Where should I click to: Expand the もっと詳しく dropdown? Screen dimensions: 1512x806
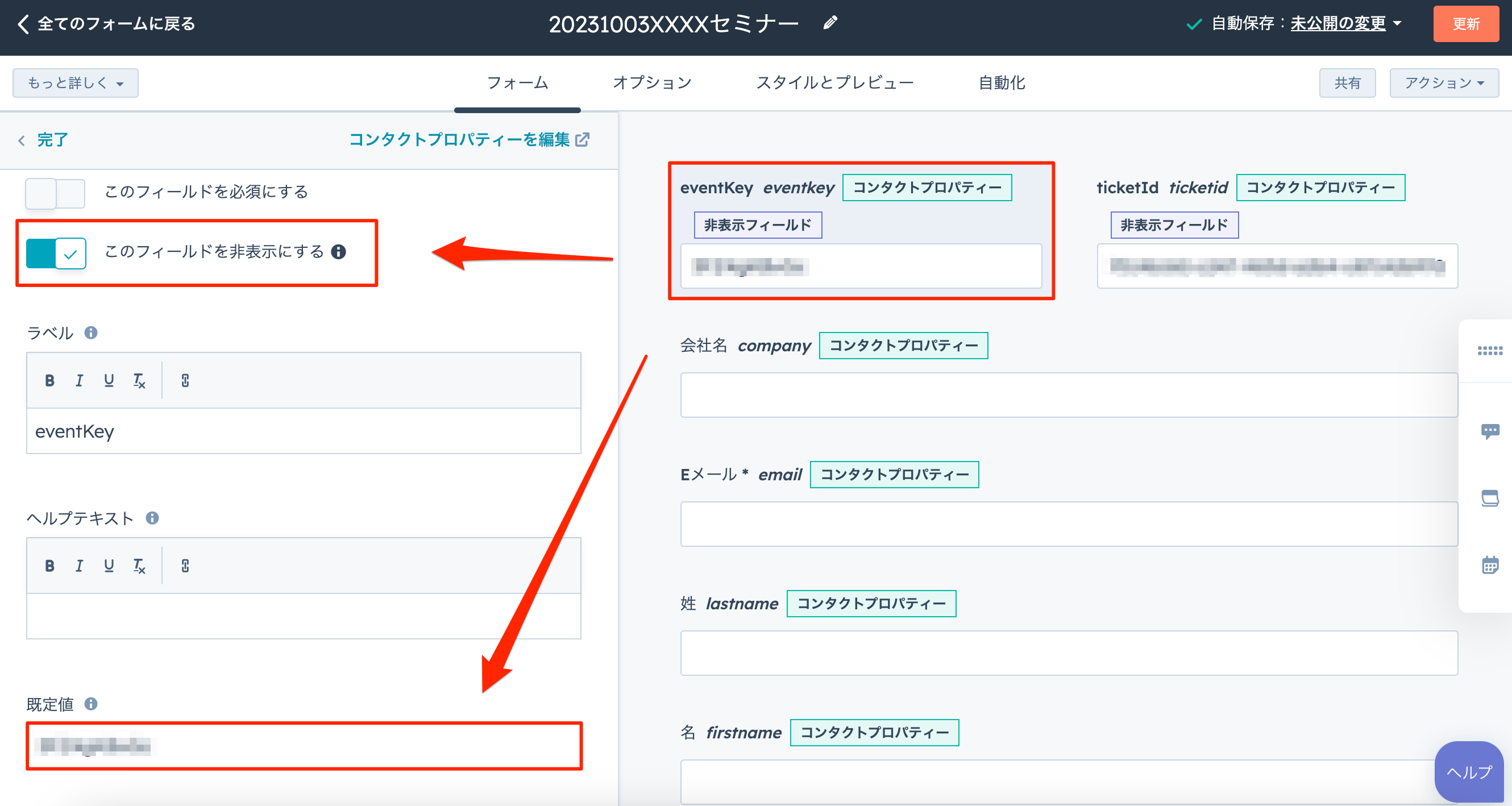point(76,83)
